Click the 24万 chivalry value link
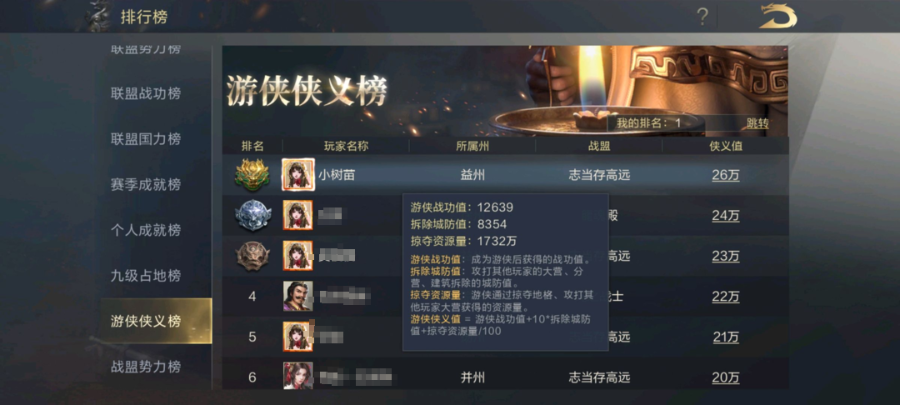The width and height of the screenshot is (900, 405). 726,216
